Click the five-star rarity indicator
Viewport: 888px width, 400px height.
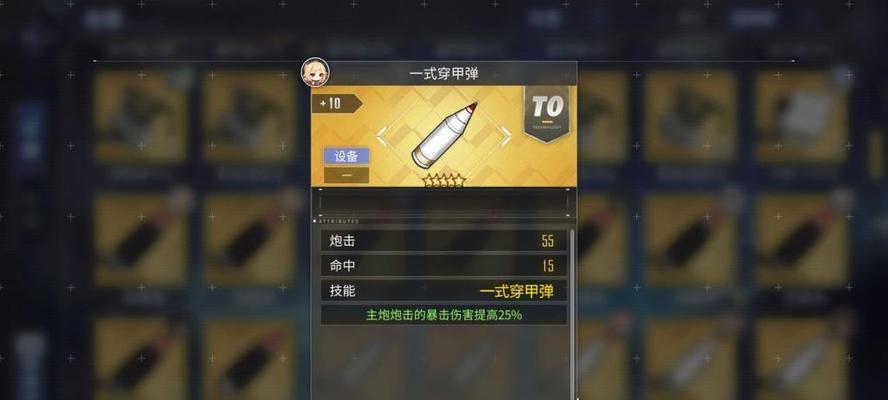pos(444,181)
